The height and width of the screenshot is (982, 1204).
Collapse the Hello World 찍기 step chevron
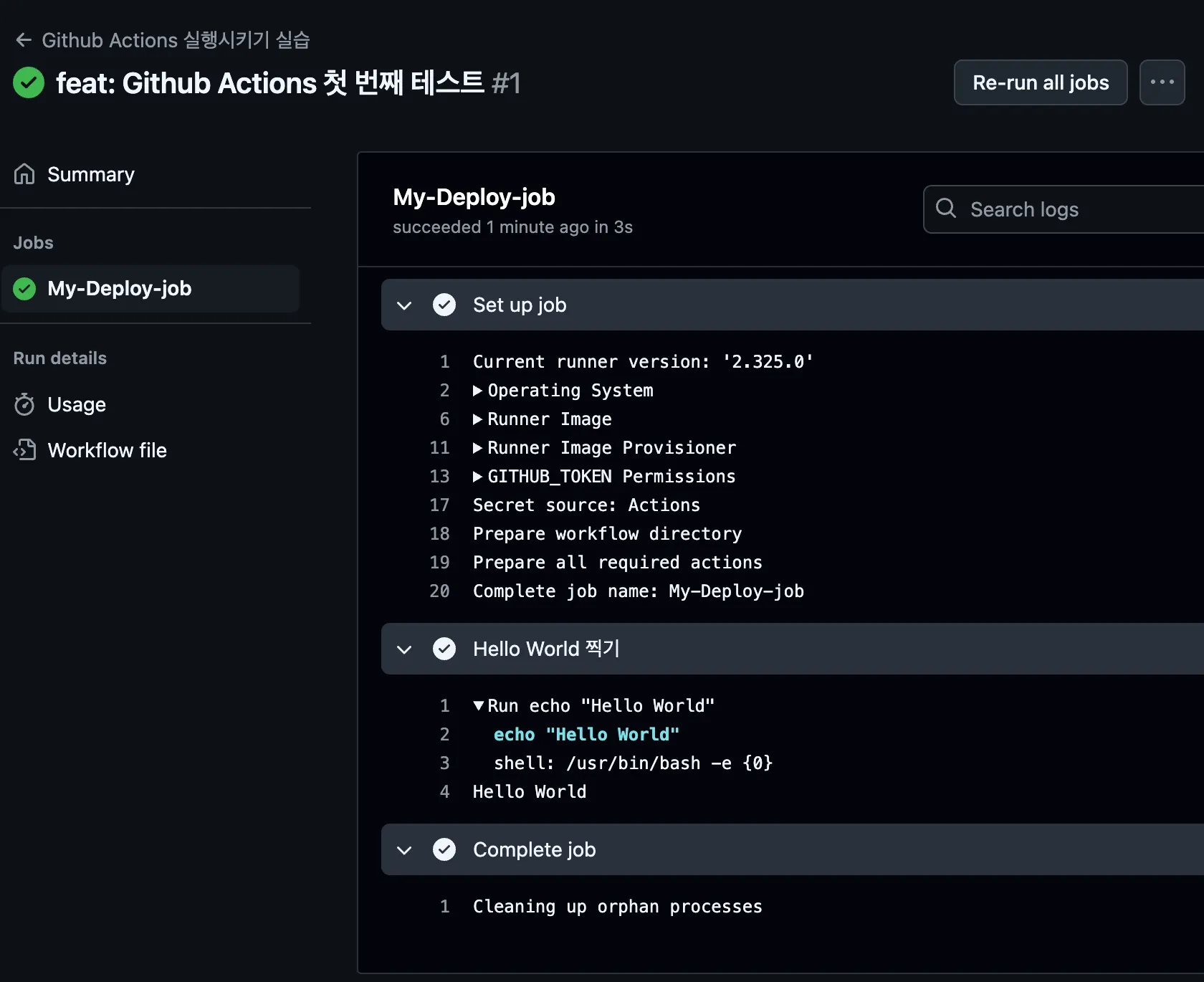point(404,649)
